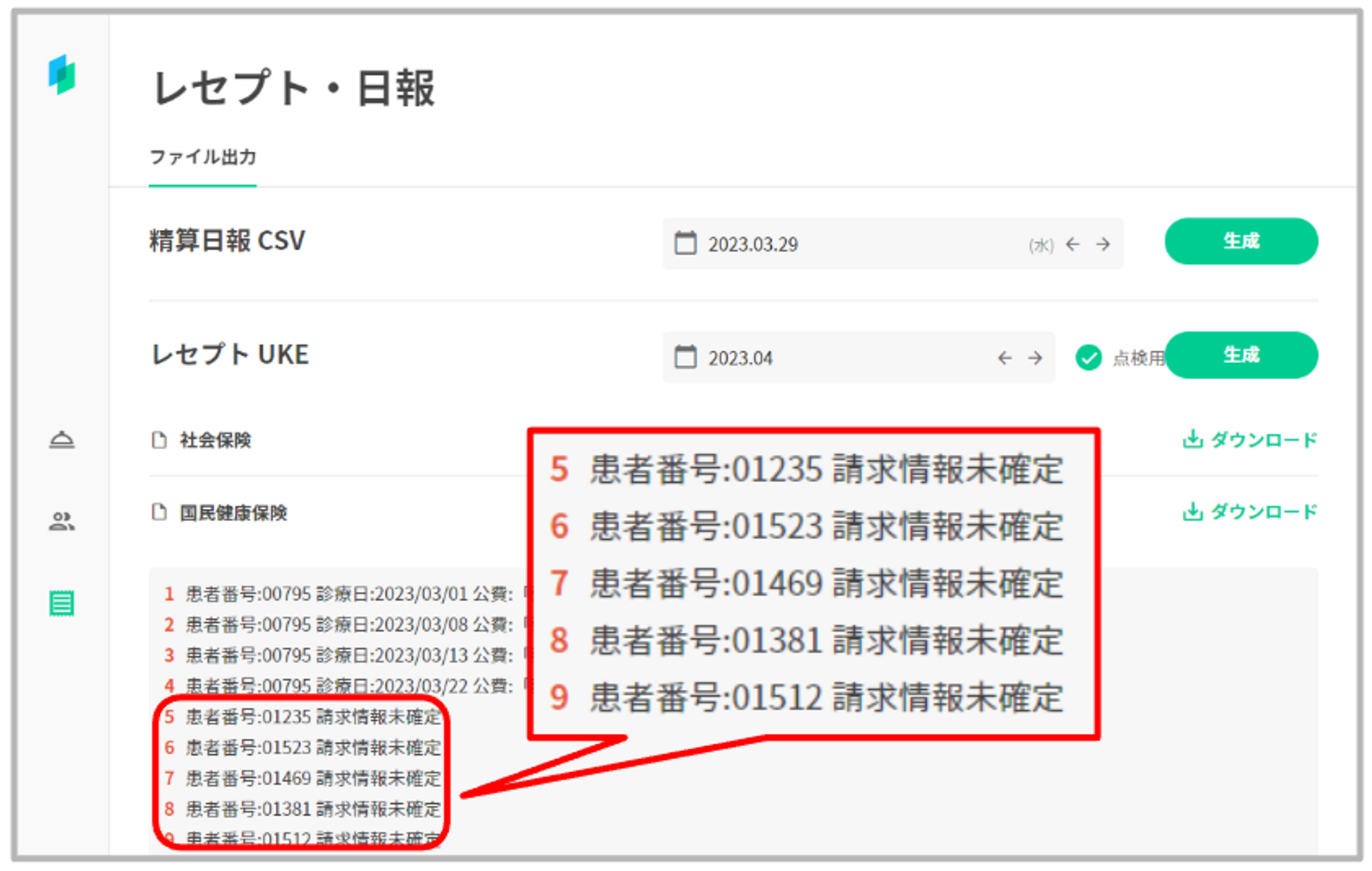Viewport: 1372px width, 871px height.
Task: Go to previous month for レセプト UKE
Action: [x=1005, y=358]
